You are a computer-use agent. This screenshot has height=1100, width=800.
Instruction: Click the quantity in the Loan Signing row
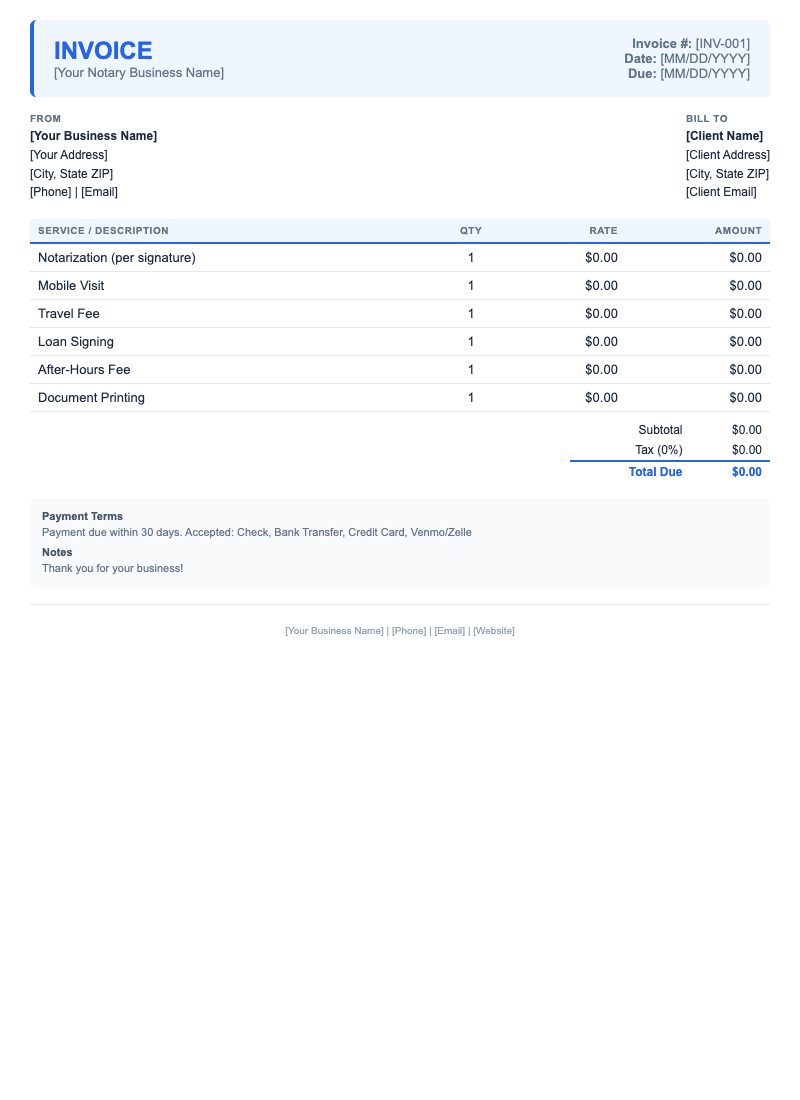471,342
